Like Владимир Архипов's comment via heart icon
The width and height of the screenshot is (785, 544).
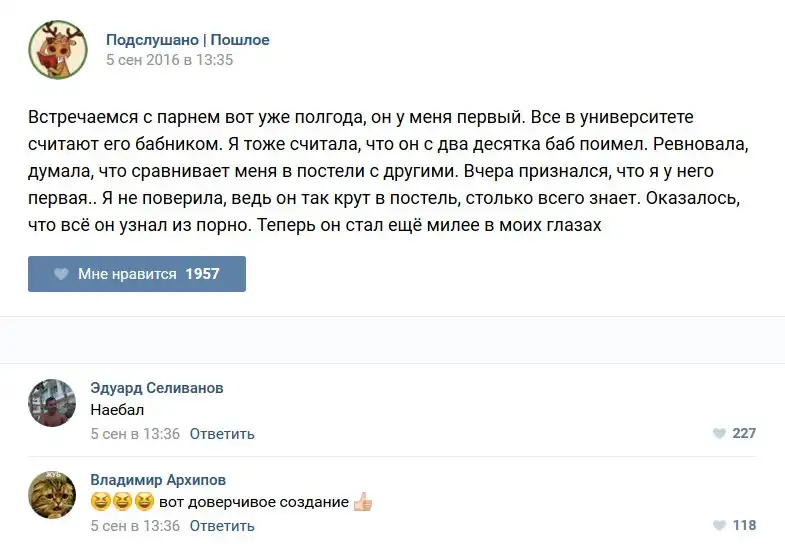click(719, 526)
